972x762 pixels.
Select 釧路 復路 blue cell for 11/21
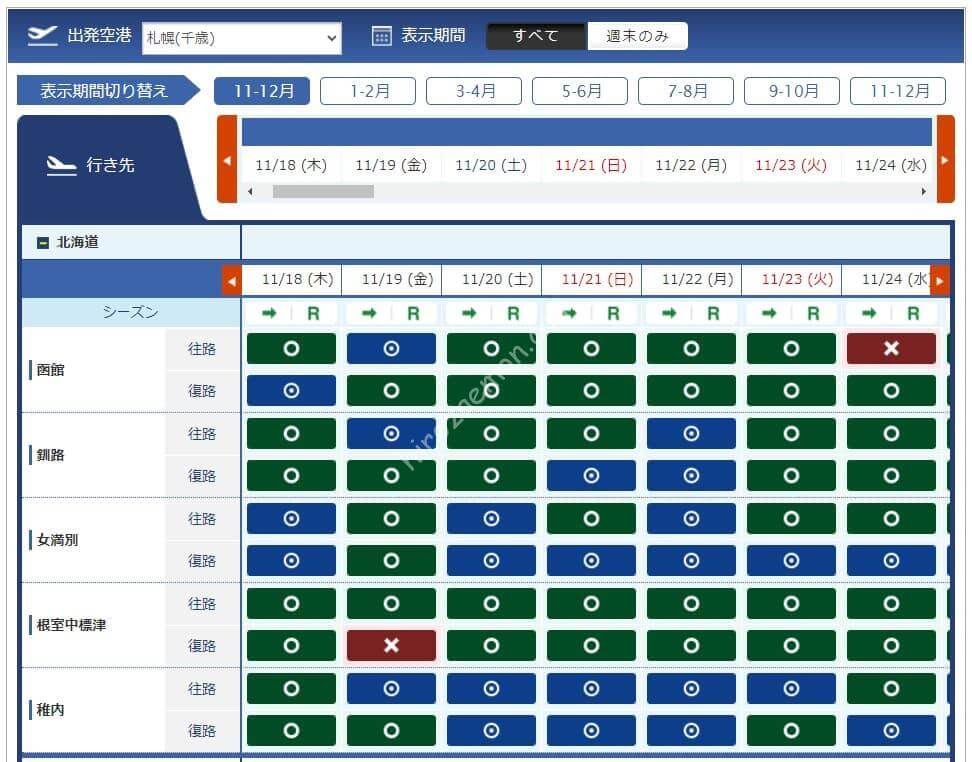point(591,476)
